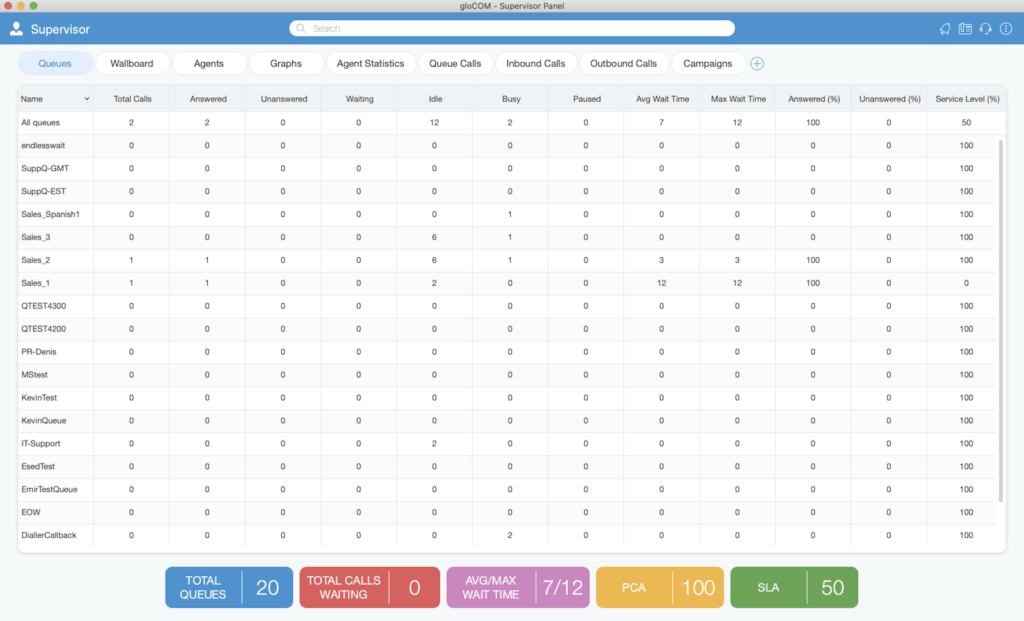Click the magnifier icon in search bar
The height and width of the screenshot is (621, 1024).
(x=300, y=29)
